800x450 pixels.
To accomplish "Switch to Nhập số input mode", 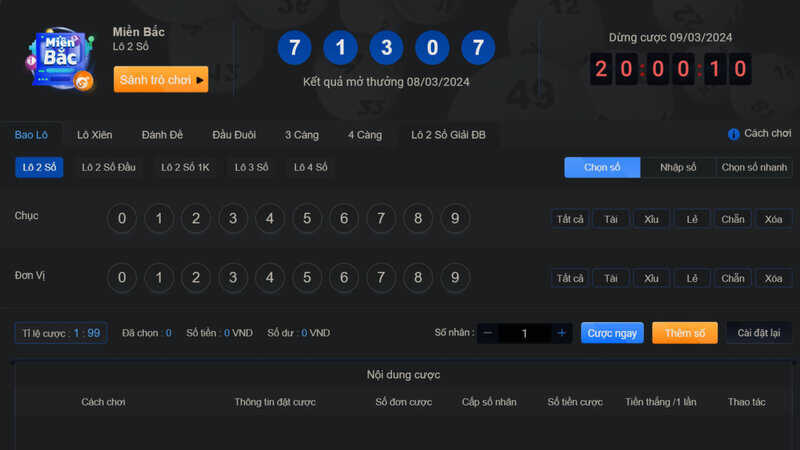I will point(678,168).
